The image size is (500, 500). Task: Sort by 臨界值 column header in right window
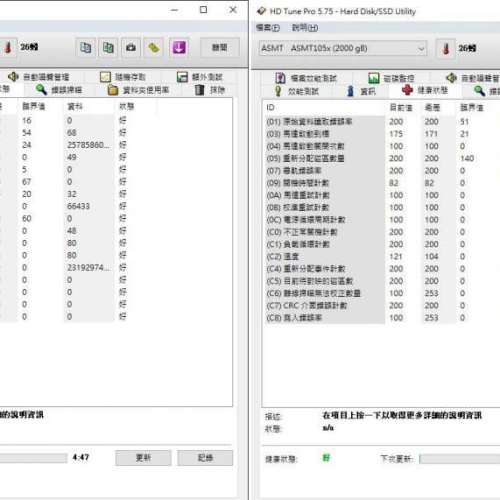(x=471, y=107)
